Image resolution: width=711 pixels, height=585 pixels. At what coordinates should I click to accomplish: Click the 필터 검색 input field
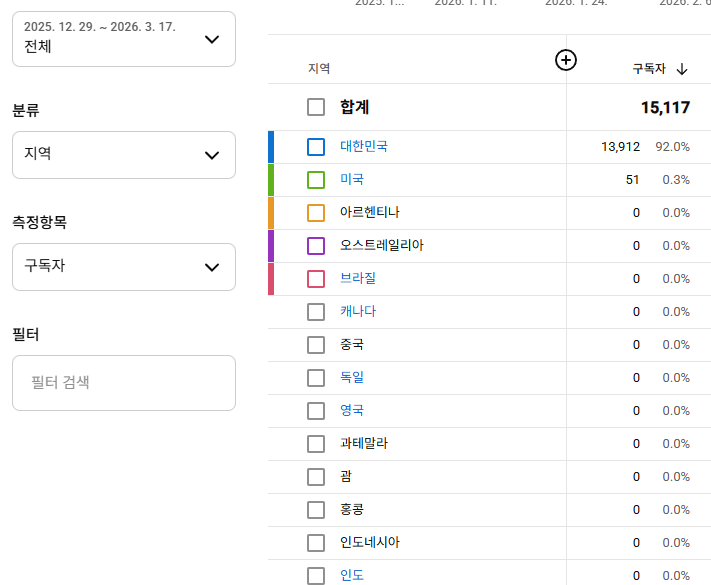(124, 382)
